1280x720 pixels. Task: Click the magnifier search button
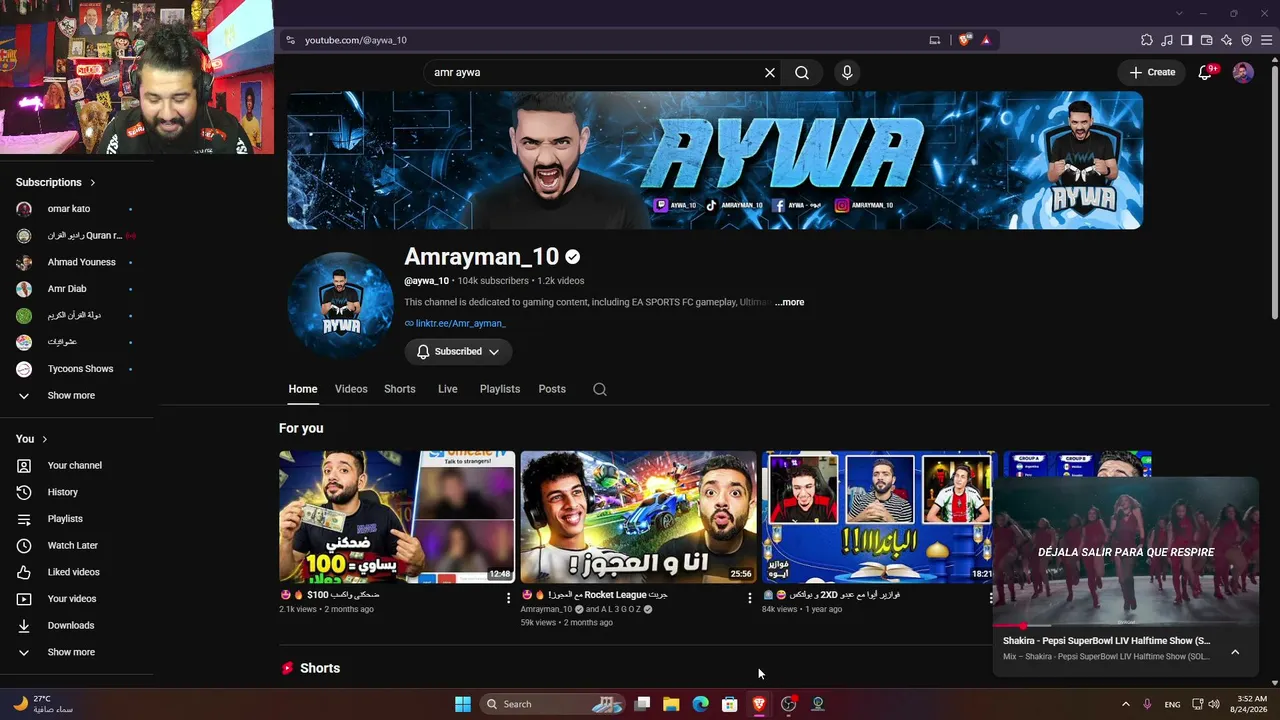coord(802,73)
